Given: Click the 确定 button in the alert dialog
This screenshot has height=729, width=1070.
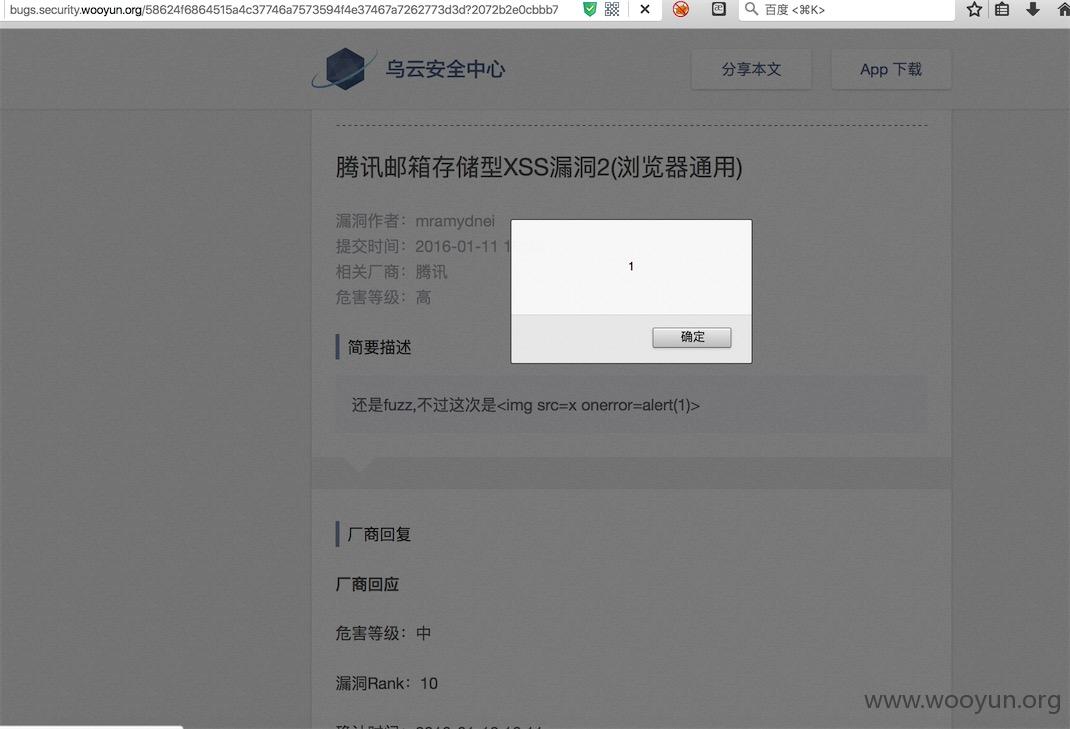Looking at the screenshot, I should coord(691,337).
